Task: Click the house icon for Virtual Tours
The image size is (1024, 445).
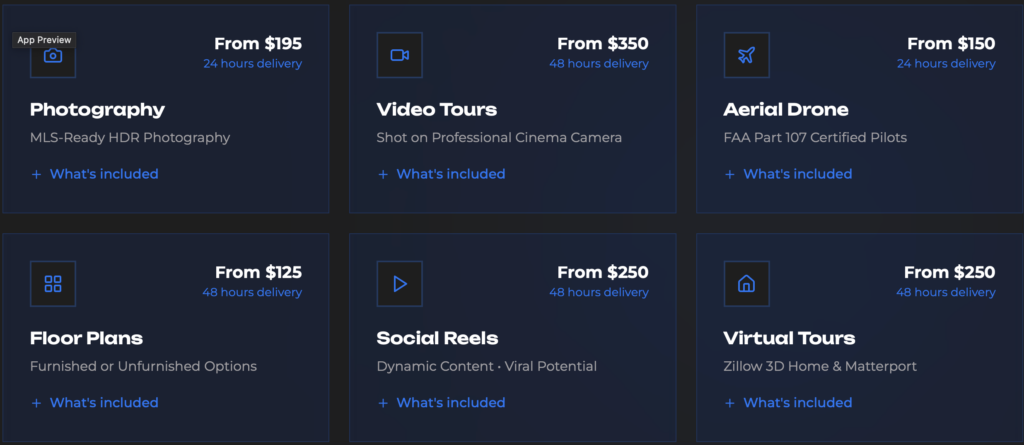Action: pyautogui.click(x=746, y=284)
